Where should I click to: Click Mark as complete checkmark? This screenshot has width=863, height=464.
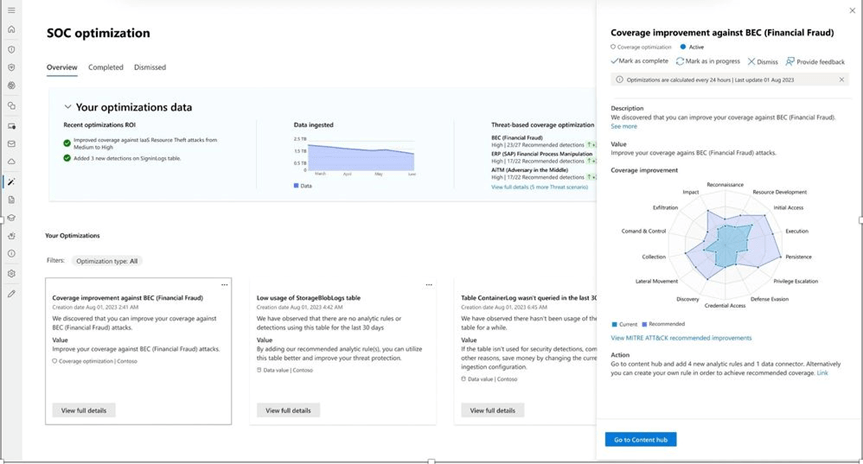point(641,61)
